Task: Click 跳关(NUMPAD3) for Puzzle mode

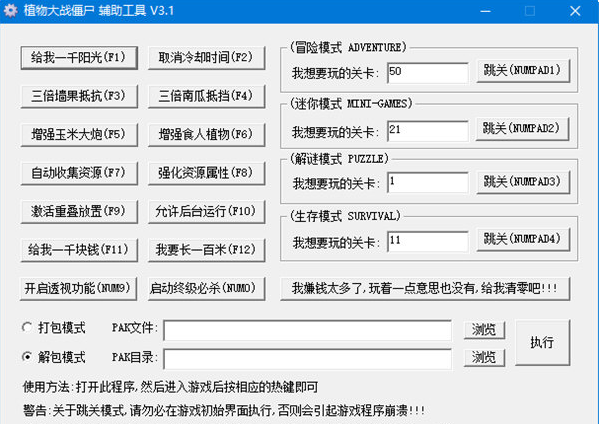Action: tap(523, 182)
